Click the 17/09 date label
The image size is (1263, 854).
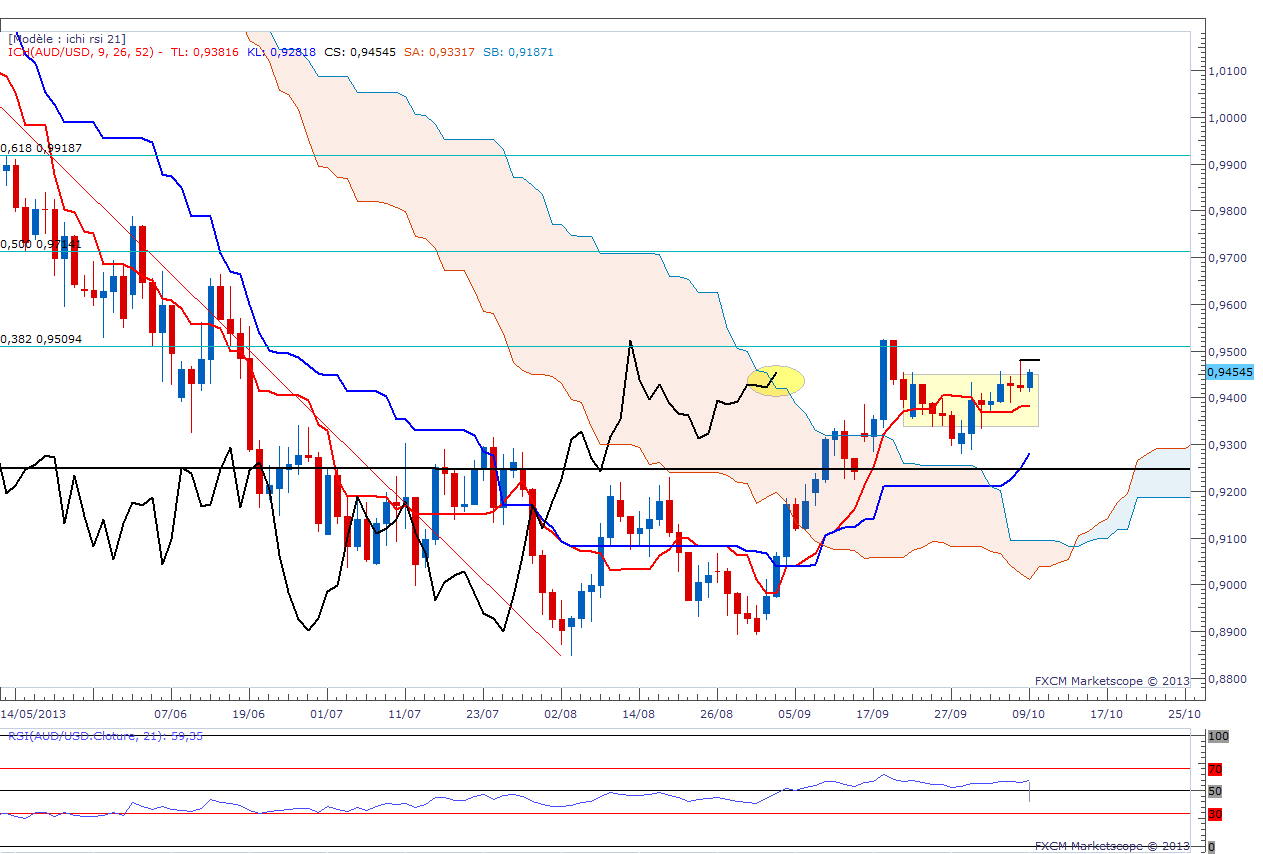click(x=874, y=714)
